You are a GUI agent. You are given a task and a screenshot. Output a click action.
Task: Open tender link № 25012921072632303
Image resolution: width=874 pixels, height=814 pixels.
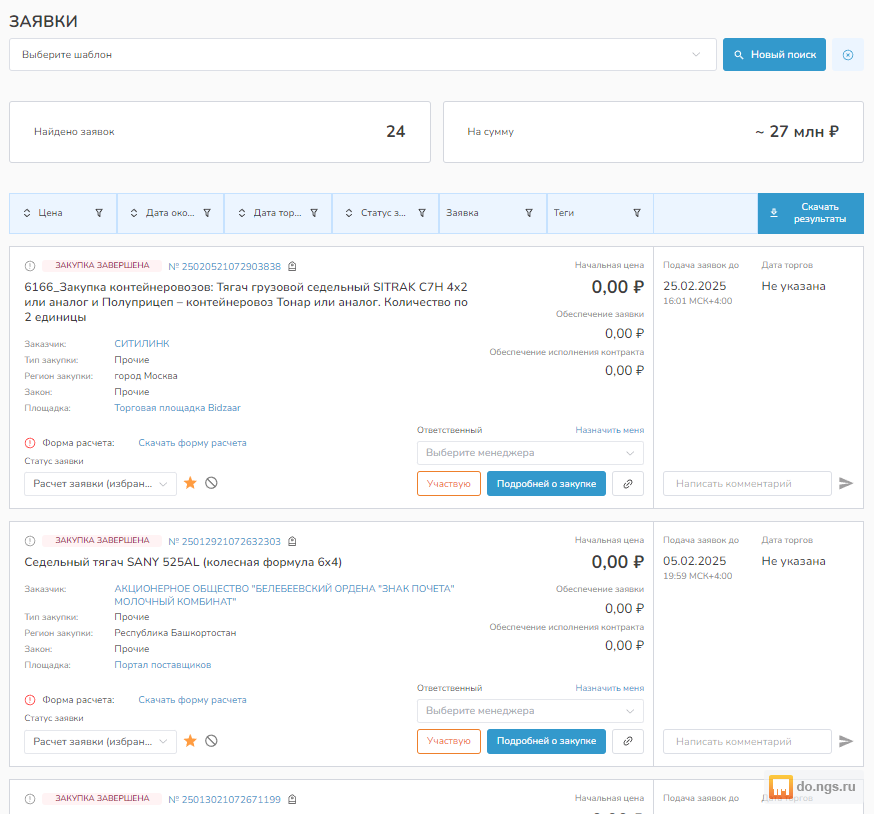click(225, 541)
